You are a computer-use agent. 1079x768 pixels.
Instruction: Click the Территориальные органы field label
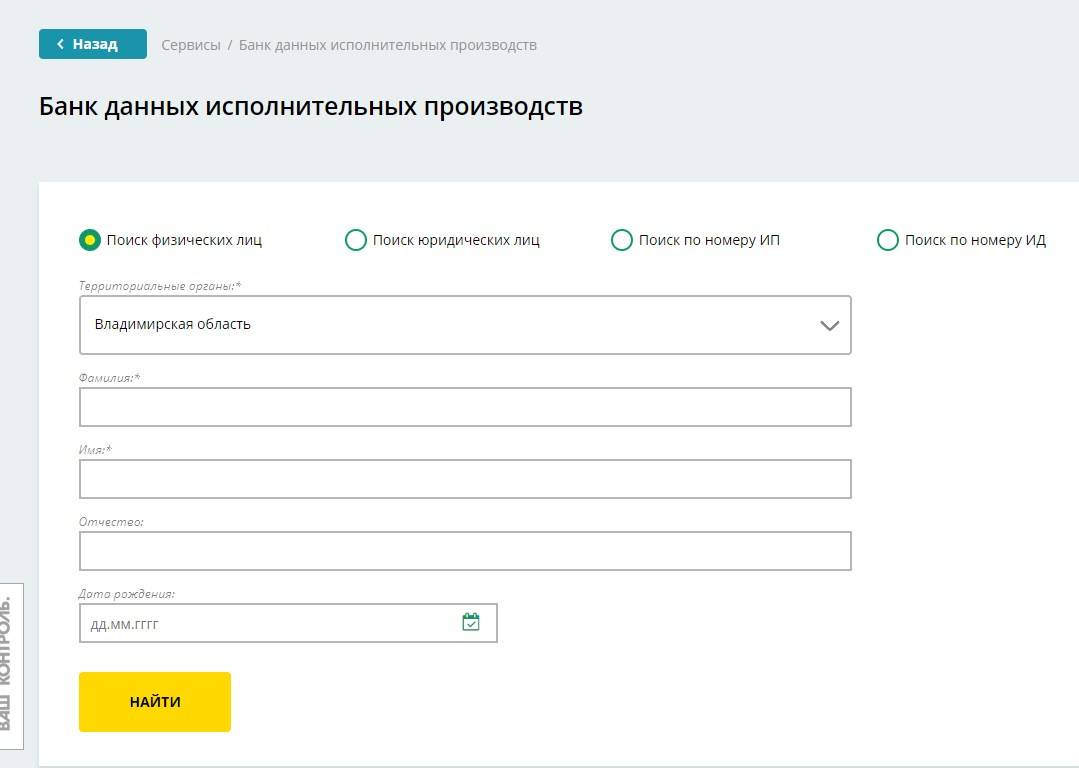point(160,286)
